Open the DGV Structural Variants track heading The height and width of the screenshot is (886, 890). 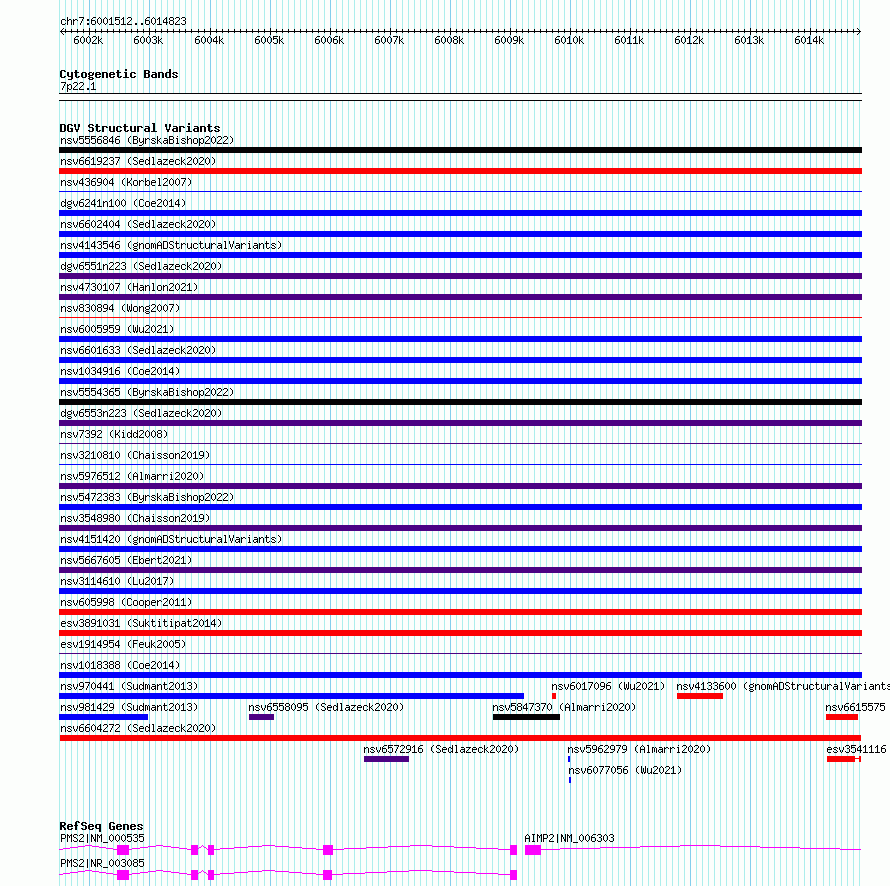tap(140, 128)
